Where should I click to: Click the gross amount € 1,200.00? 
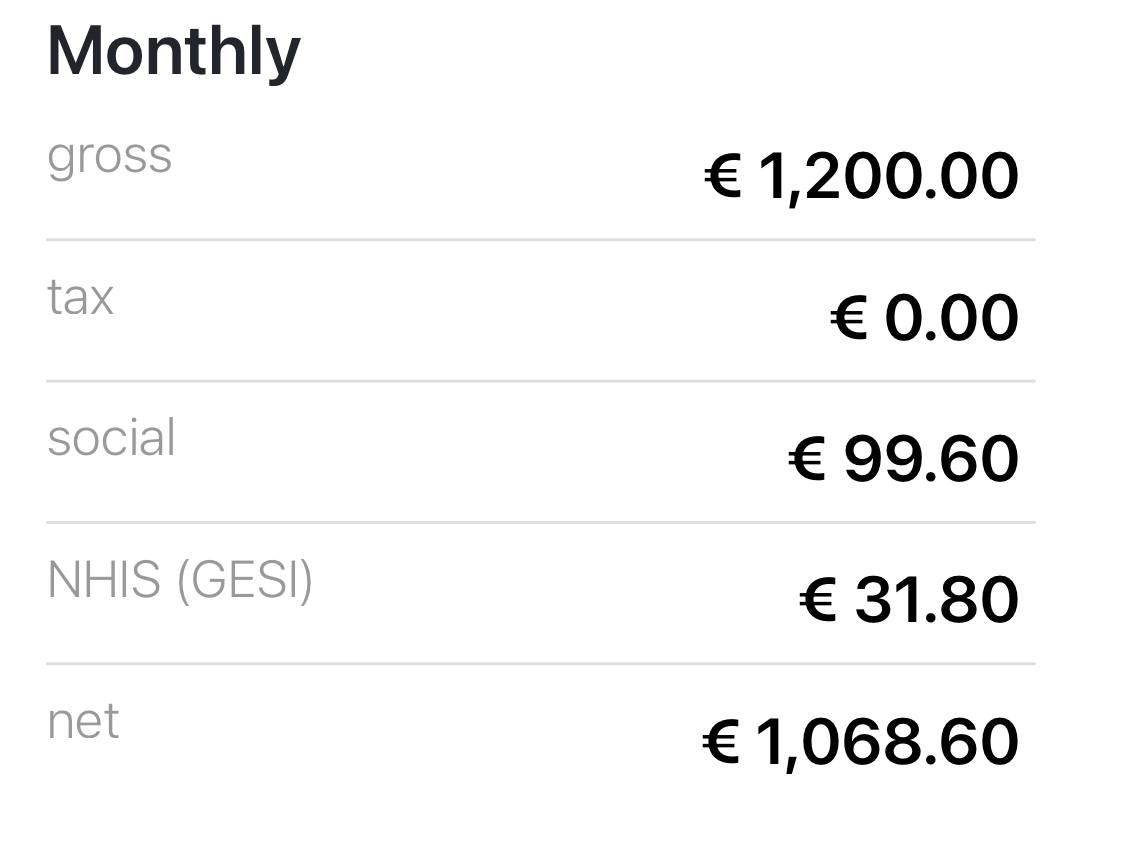861,176
